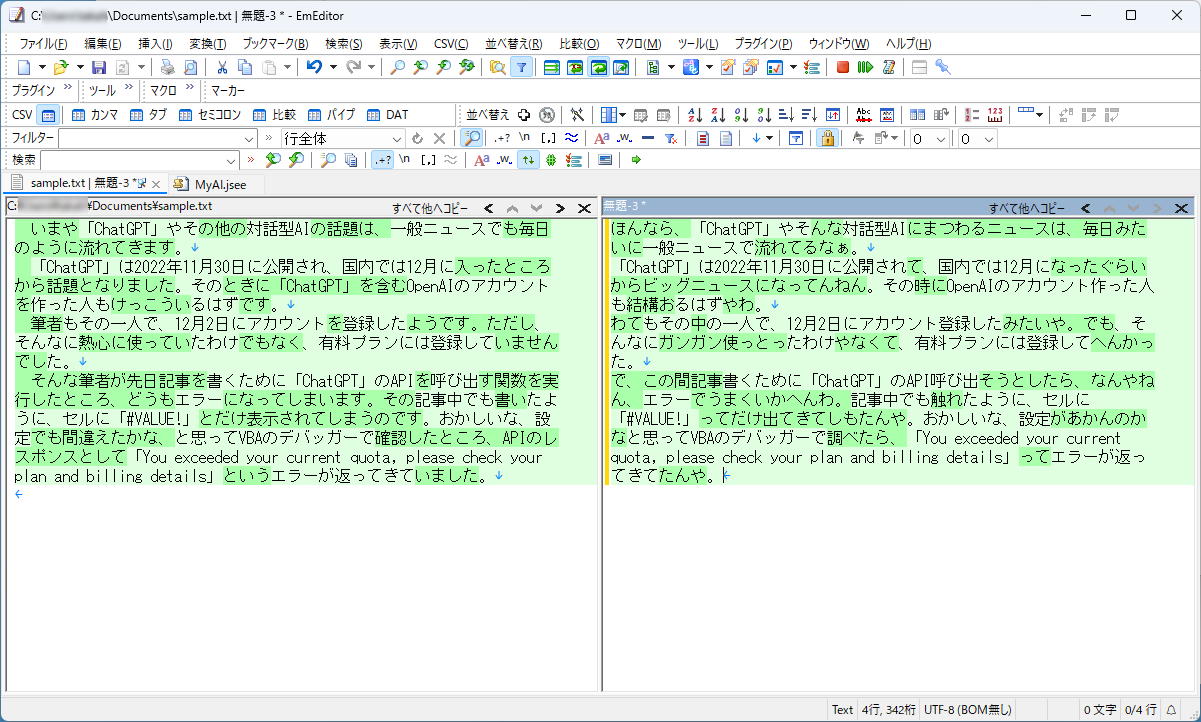Click the 123 number format icon
The image size is (1201, 722).
993,117
